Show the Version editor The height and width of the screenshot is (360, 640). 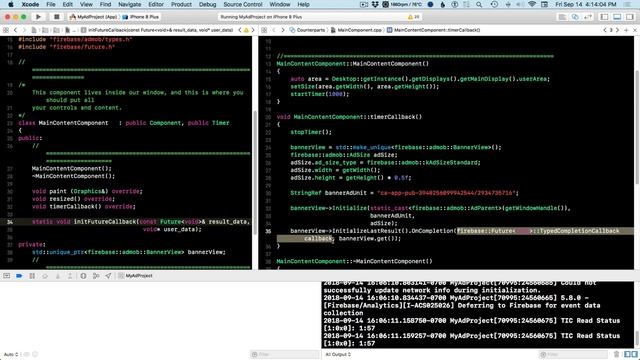pyautogui.click(x=588, y=17)
